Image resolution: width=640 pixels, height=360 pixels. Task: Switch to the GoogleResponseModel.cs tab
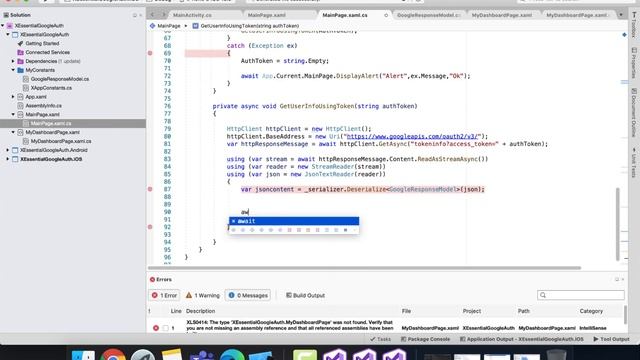click(x=428, y=15)
